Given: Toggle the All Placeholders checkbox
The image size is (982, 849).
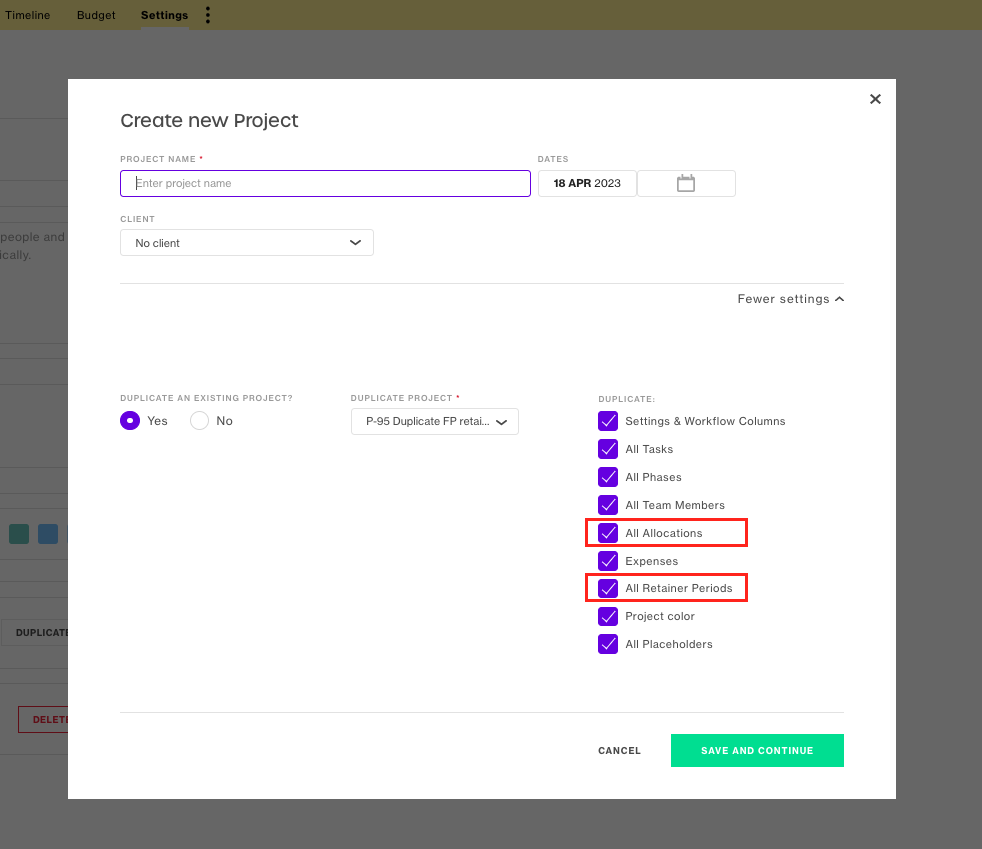Looking at the screenshot, I should (x=608, y=644).
